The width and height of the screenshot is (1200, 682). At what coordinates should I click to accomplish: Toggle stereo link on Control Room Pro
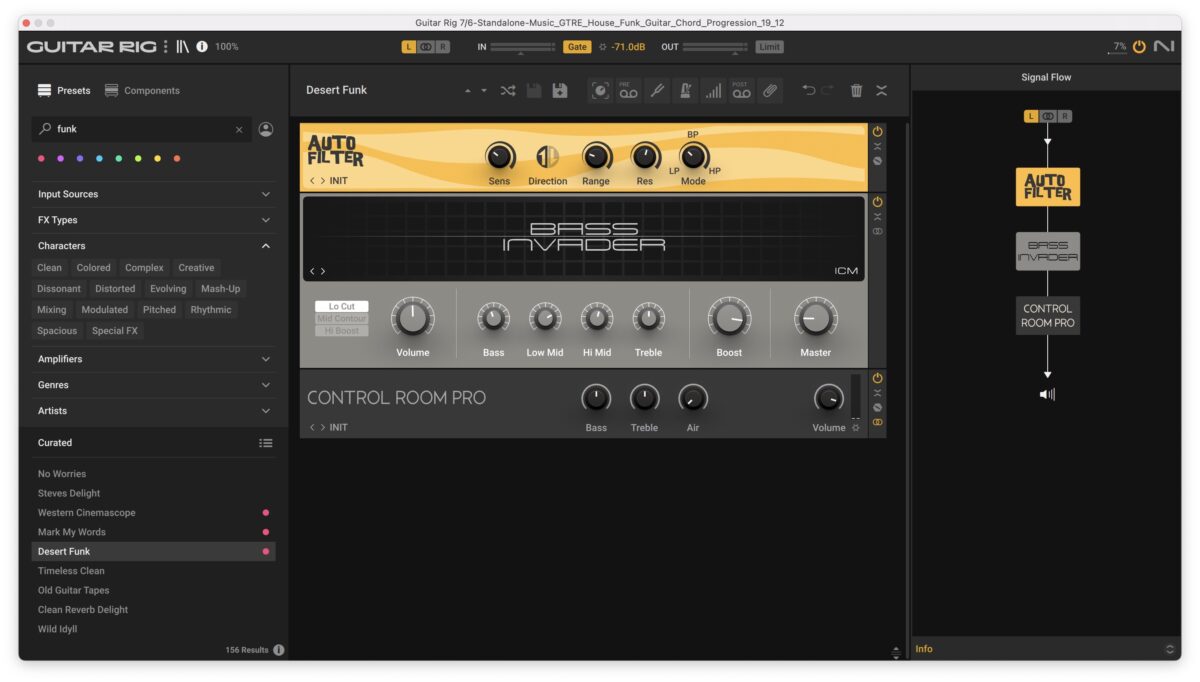pos(878,422)
